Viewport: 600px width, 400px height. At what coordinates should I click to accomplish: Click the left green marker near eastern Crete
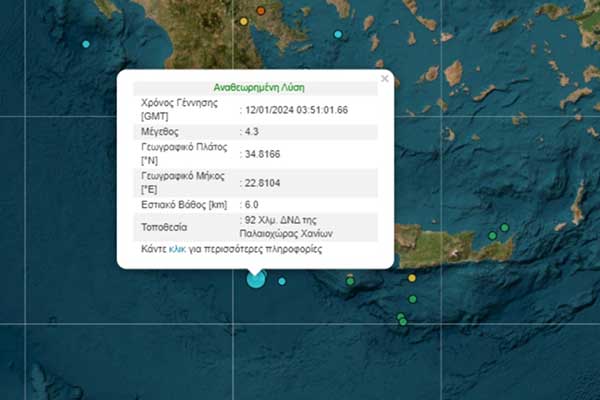[x=492, y=235]
